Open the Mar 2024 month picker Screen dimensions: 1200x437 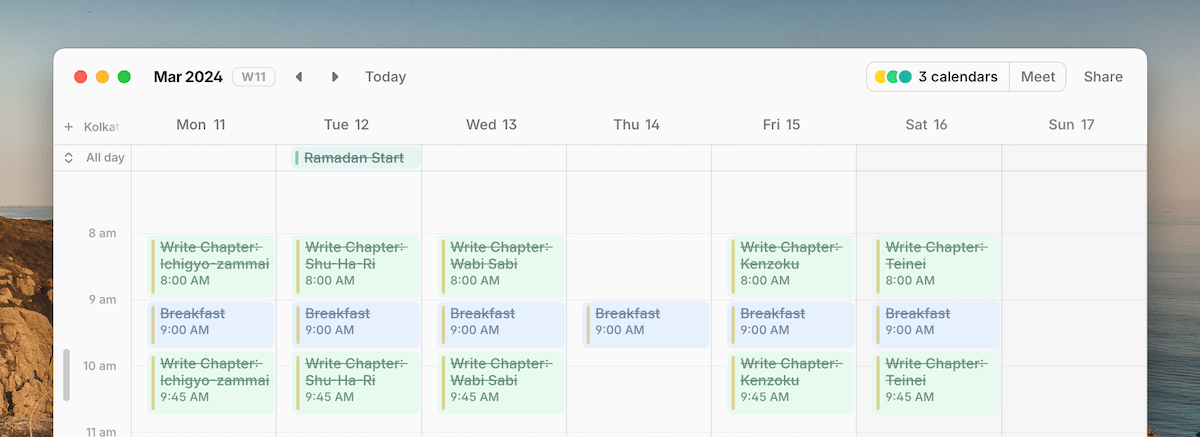click(188, 77)
